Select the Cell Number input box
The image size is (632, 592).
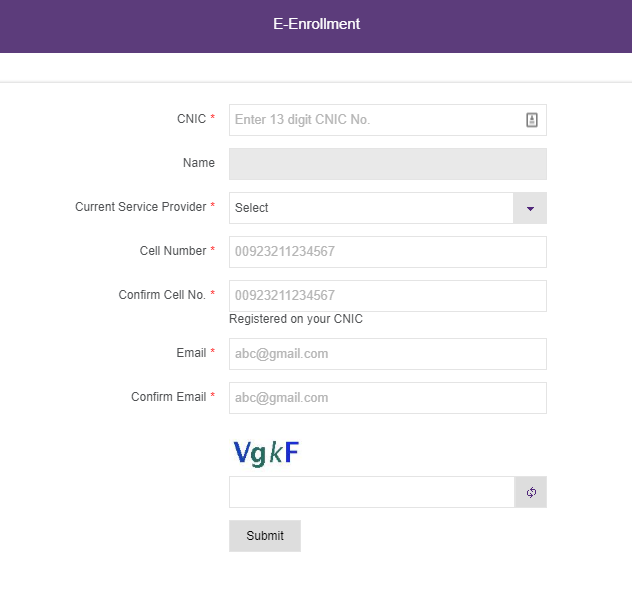coord(387,252)
